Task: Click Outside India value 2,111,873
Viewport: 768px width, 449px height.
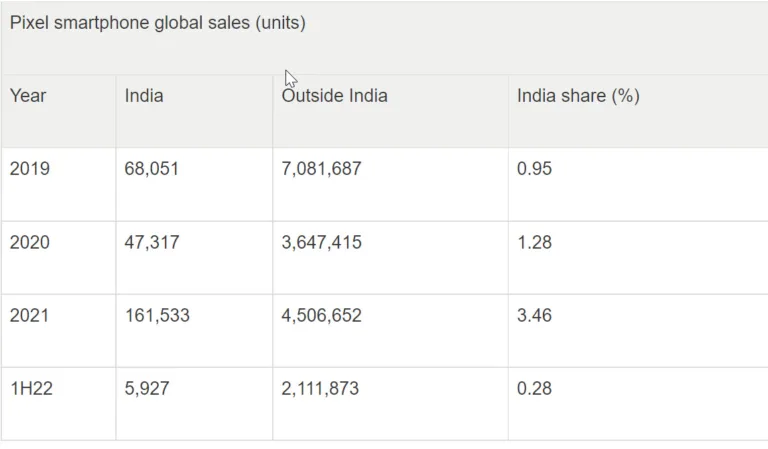Action: point(320,388)
